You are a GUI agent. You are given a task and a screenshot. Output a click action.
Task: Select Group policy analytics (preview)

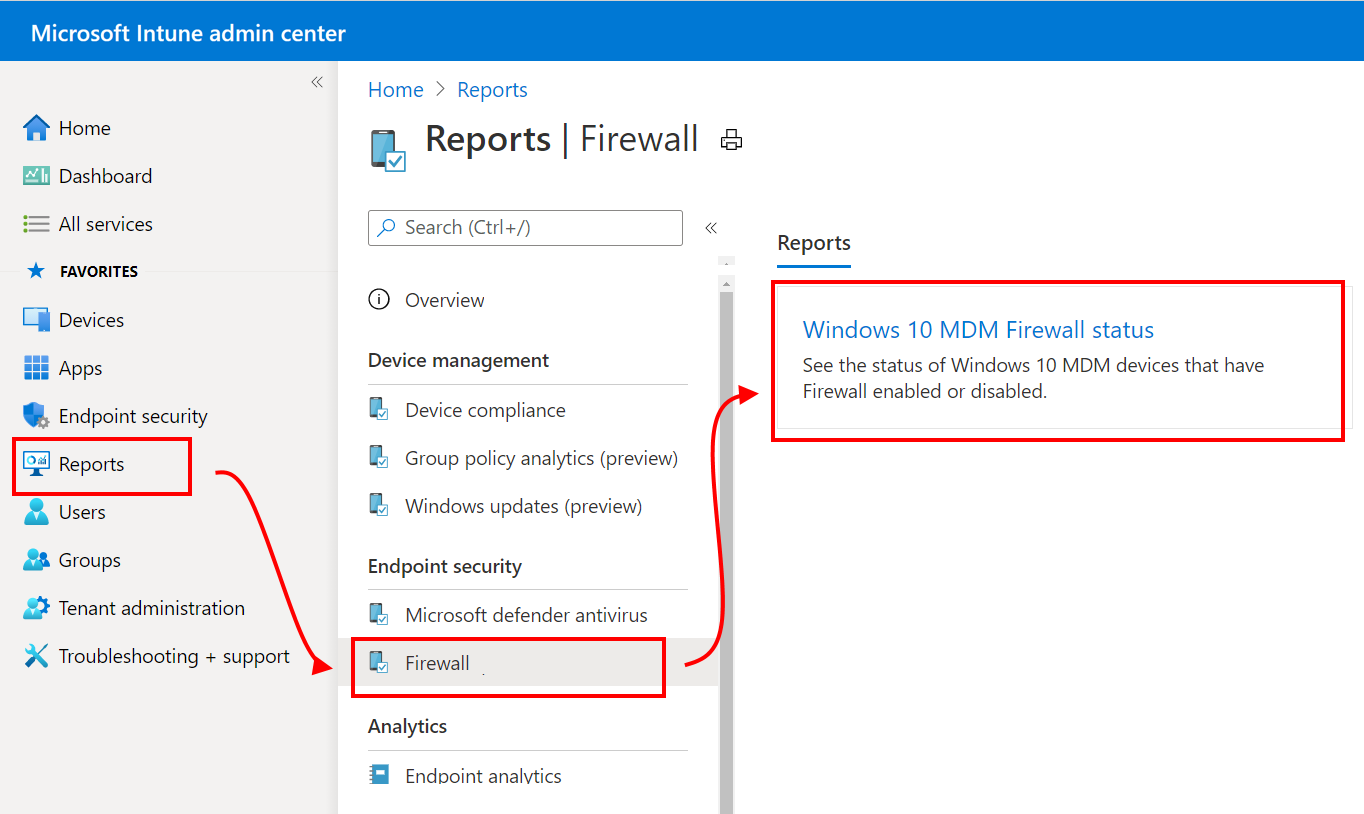(x=540, y=457)
